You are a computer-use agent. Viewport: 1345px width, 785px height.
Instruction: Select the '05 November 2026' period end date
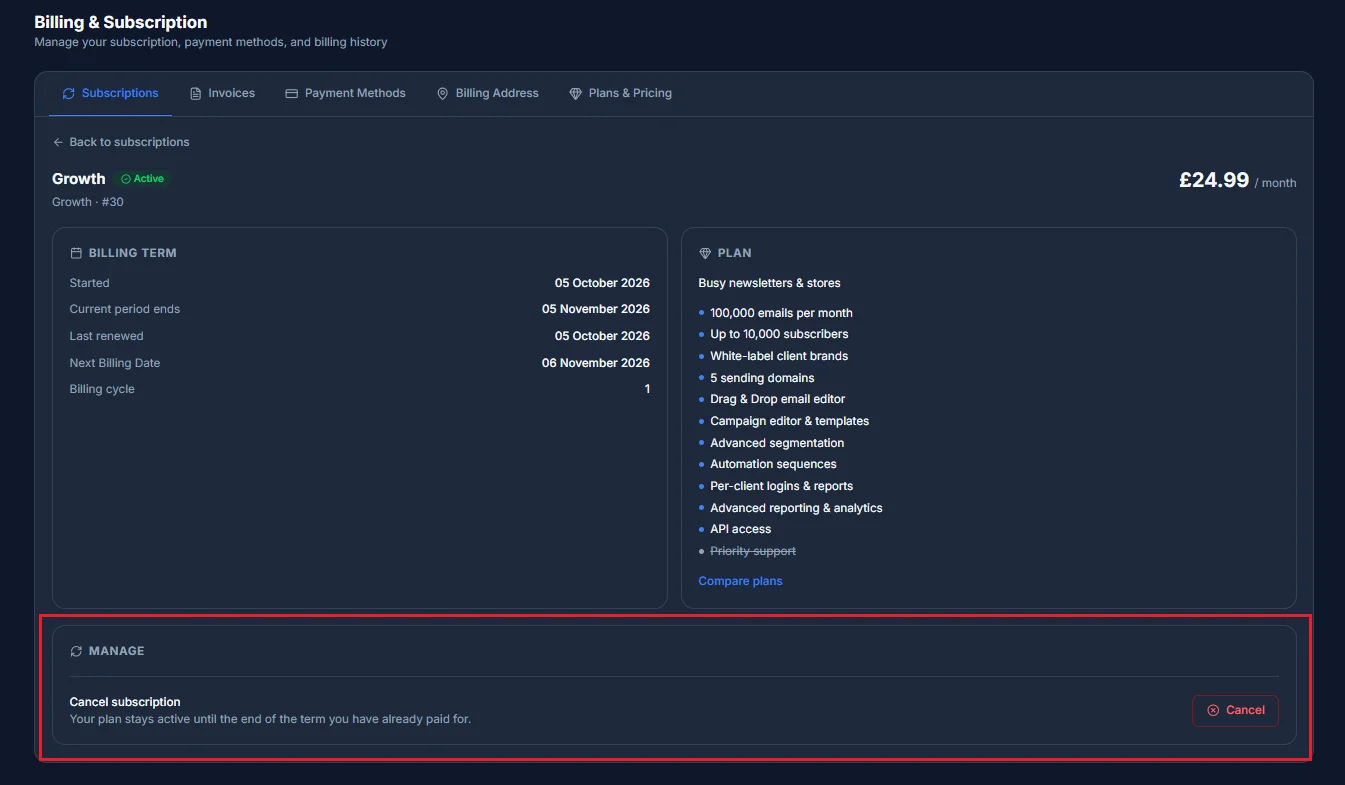[596, 309]
